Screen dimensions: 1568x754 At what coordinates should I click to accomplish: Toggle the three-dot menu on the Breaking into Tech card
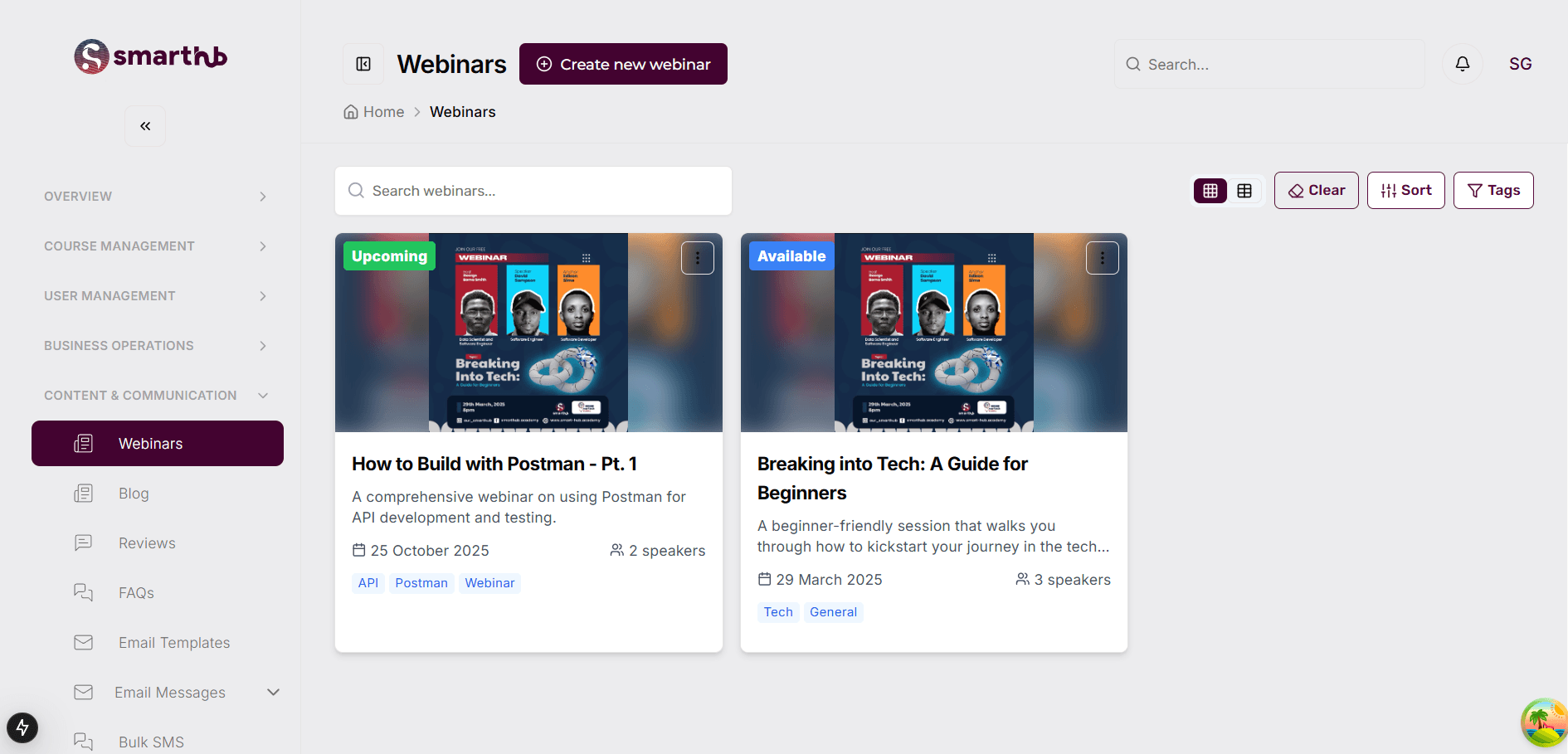(1102, 257)
